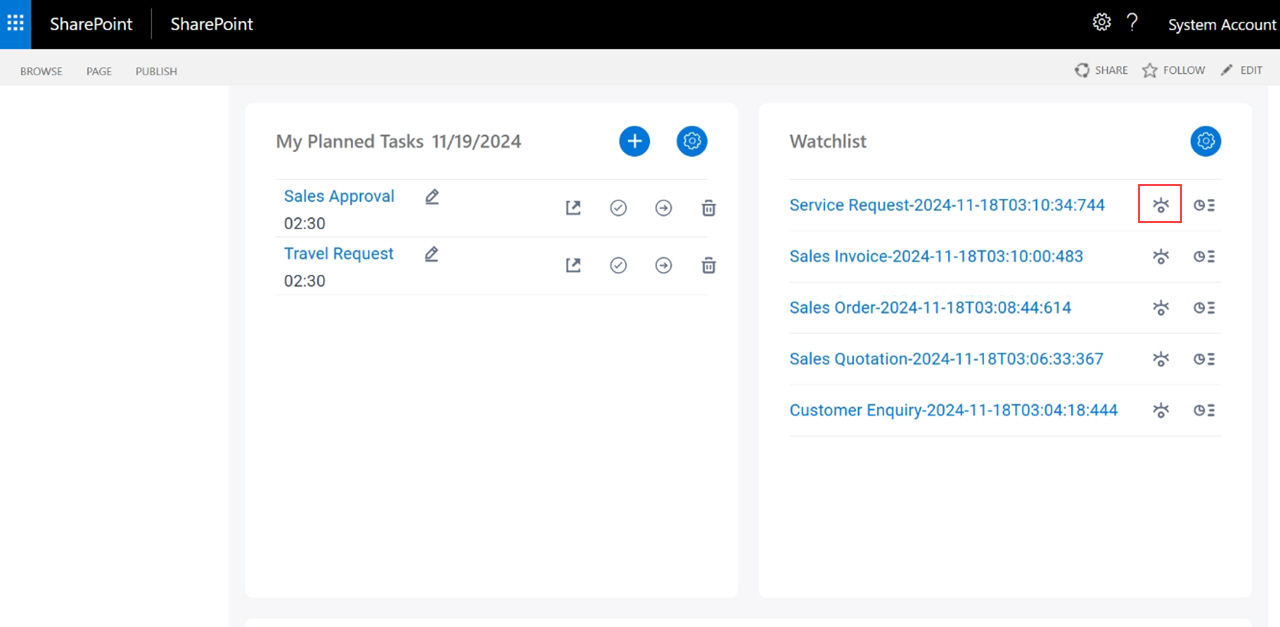The width and height of the screenshot is (1280, 627).
Task: Open My Planned Tasks settings gear
Action: pos(692,141)
